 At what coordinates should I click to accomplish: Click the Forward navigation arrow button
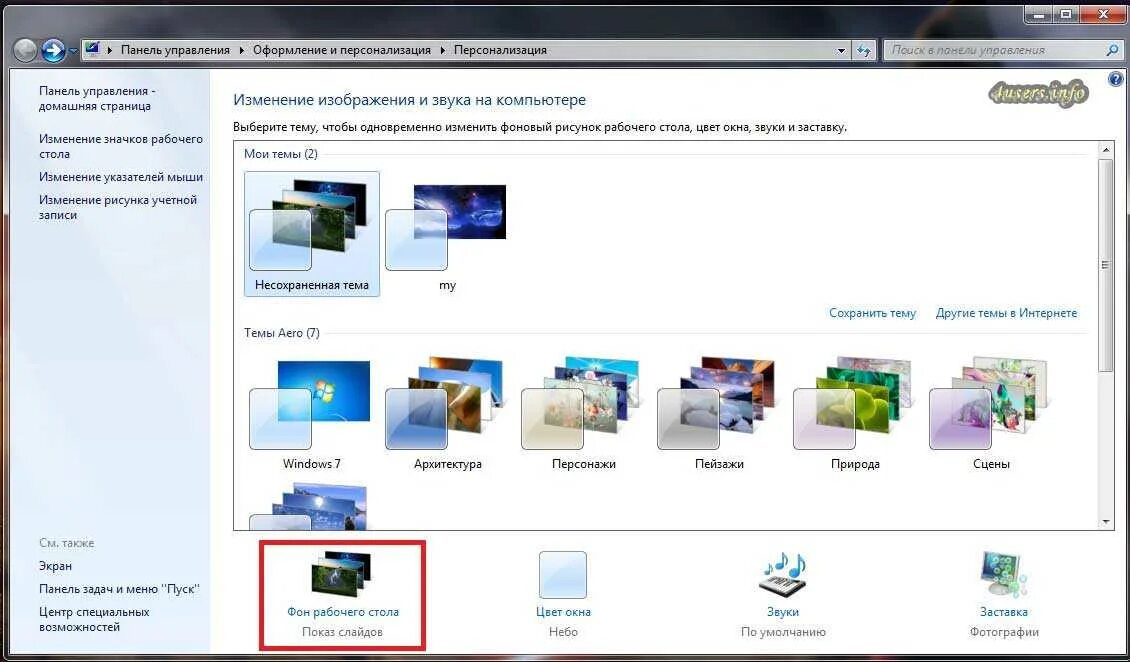point(53,50)
